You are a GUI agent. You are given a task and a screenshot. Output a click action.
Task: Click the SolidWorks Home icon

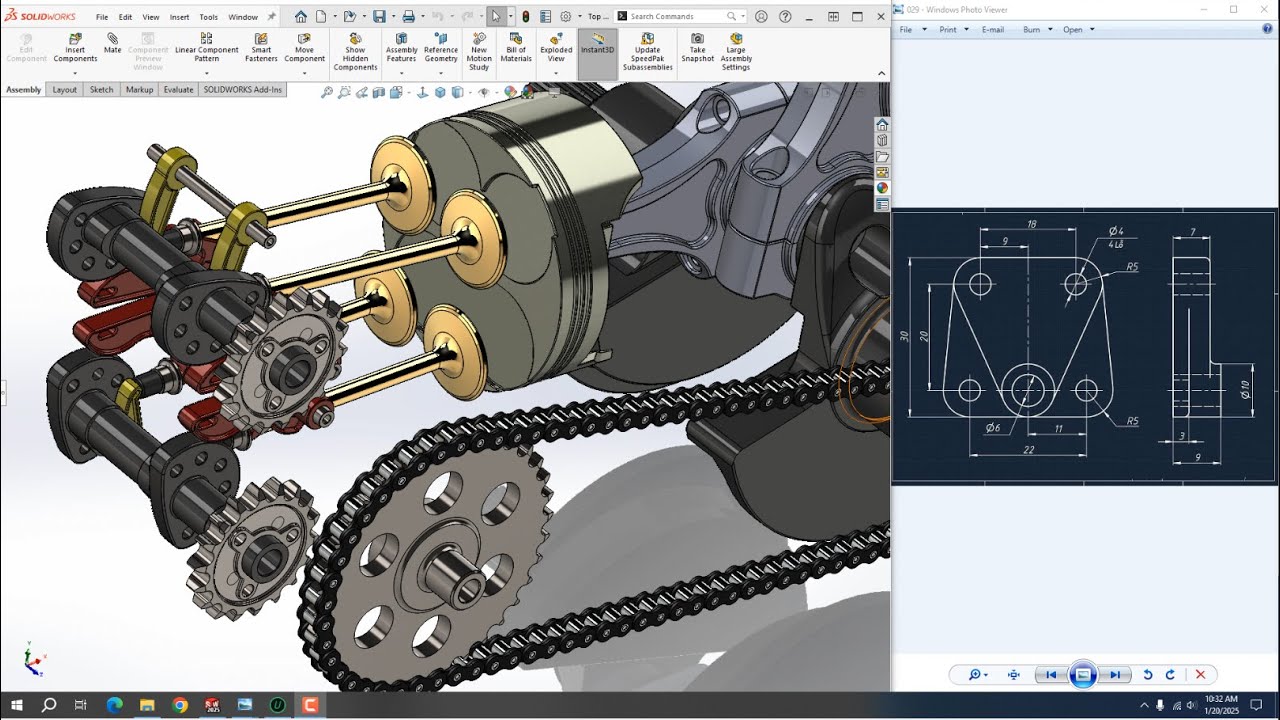coord(301,16)
